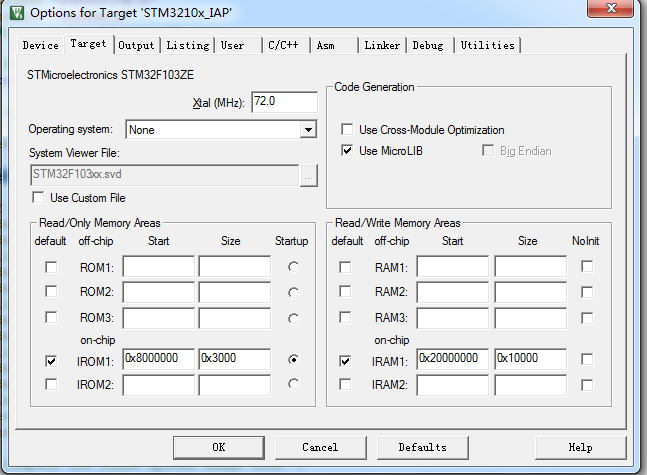Close the Options for Target dialog
Screen dimensions: 647x475
coord(610,8)
